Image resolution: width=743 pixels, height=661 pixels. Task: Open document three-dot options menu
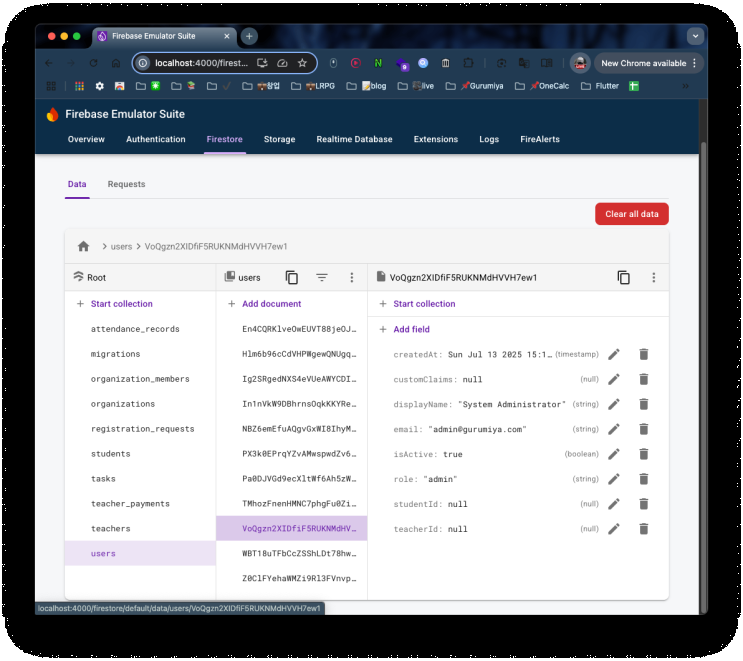pyautogui.click(x=653, y=278)
